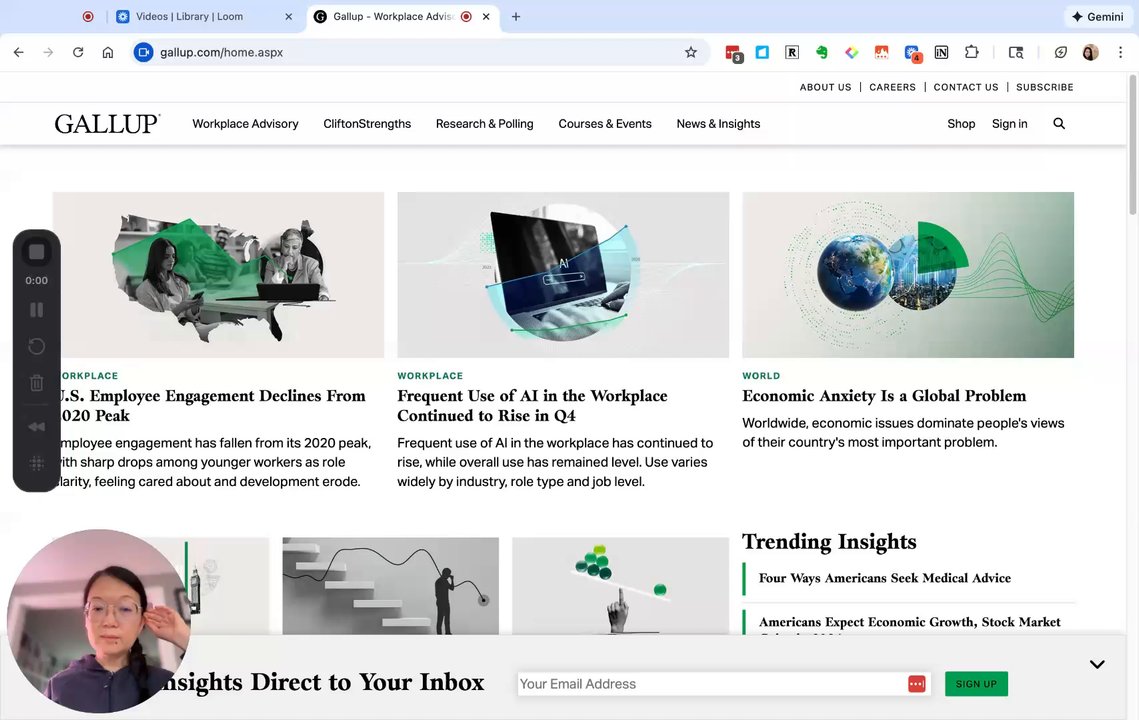Screen dimensions: 1139x720
Task: Close the Gallup tab
Action: click(486, 16)
